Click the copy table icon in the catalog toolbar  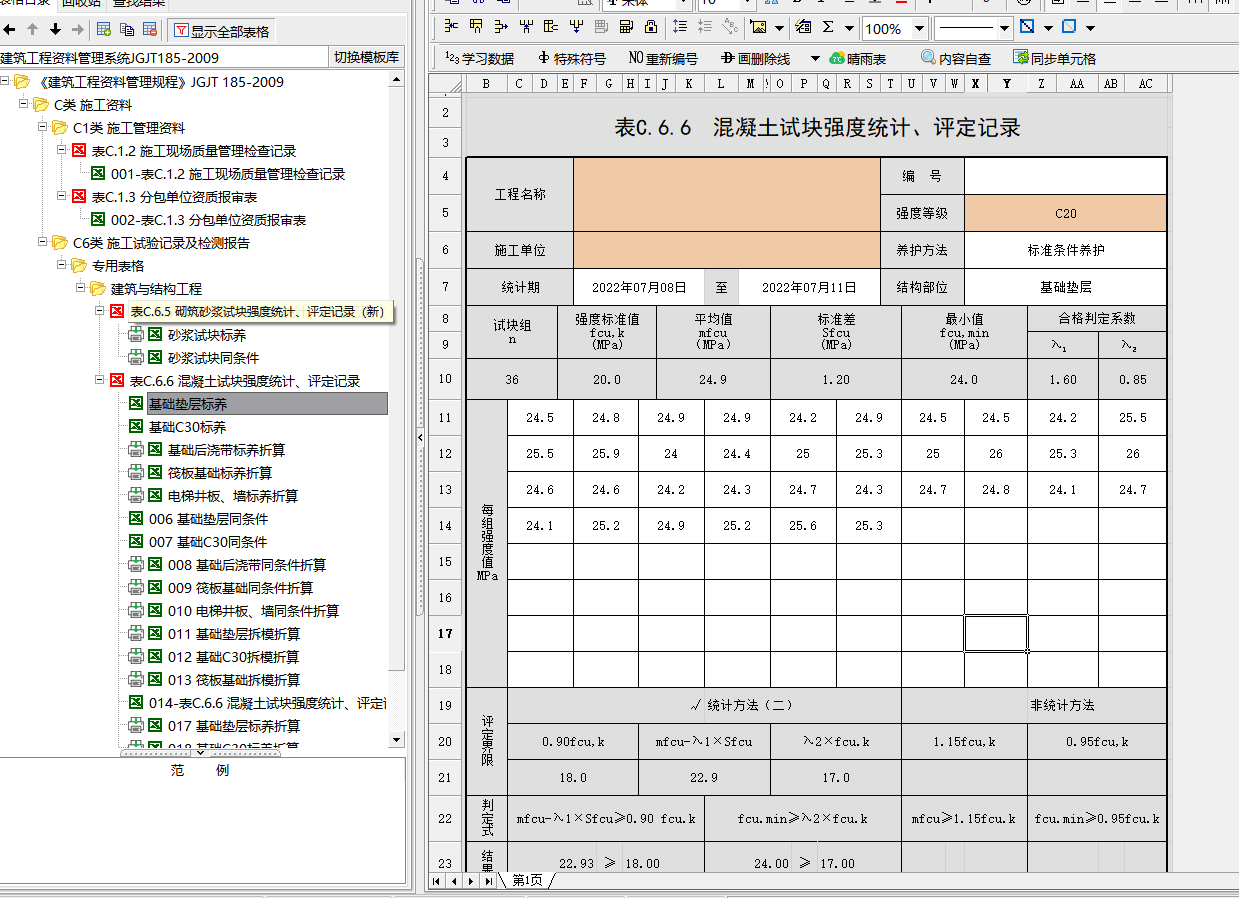coord(127,30)
